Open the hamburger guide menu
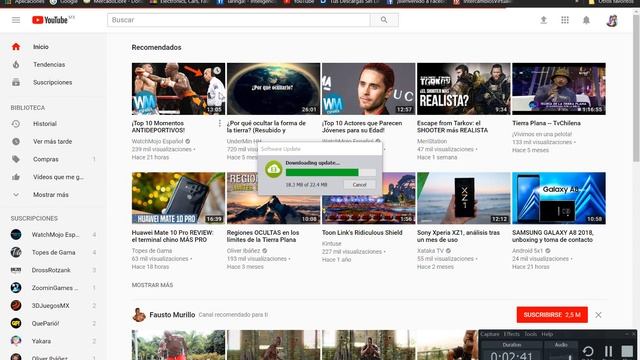The height and width of the screenshot is (360, 640). [16, 20]
